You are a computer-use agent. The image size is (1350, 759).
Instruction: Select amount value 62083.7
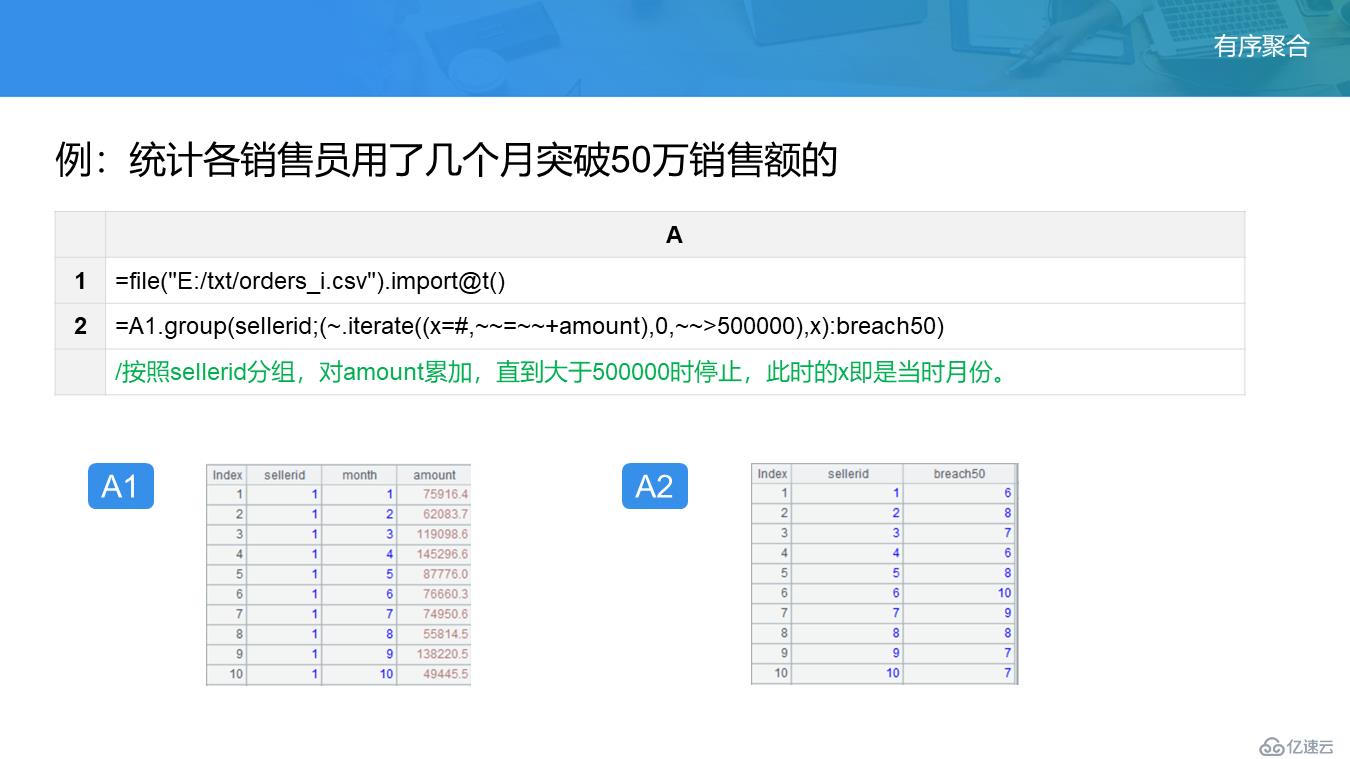point(434,514)
